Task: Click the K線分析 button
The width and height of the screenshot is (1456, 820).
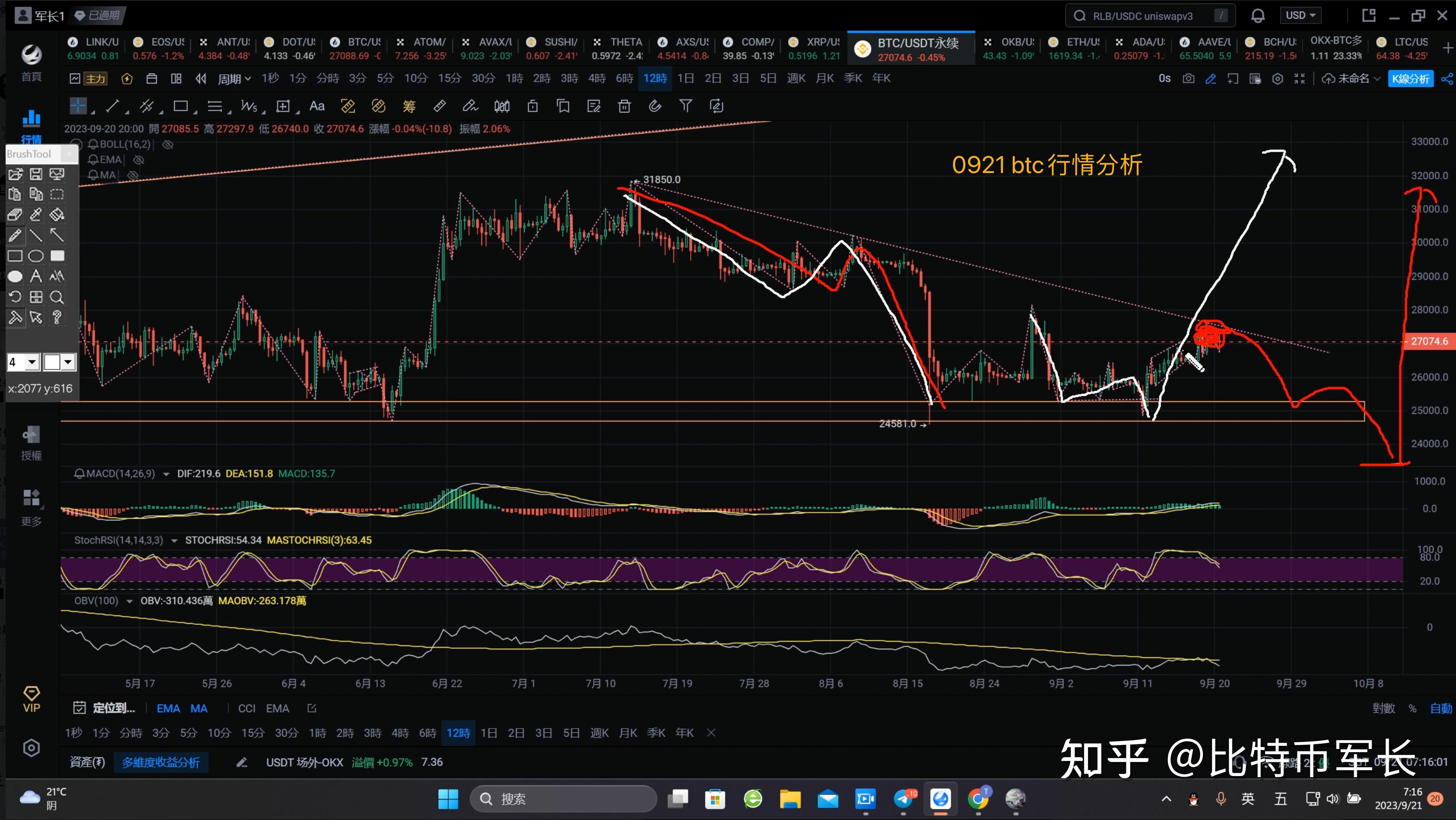Action: (1411, 79)
